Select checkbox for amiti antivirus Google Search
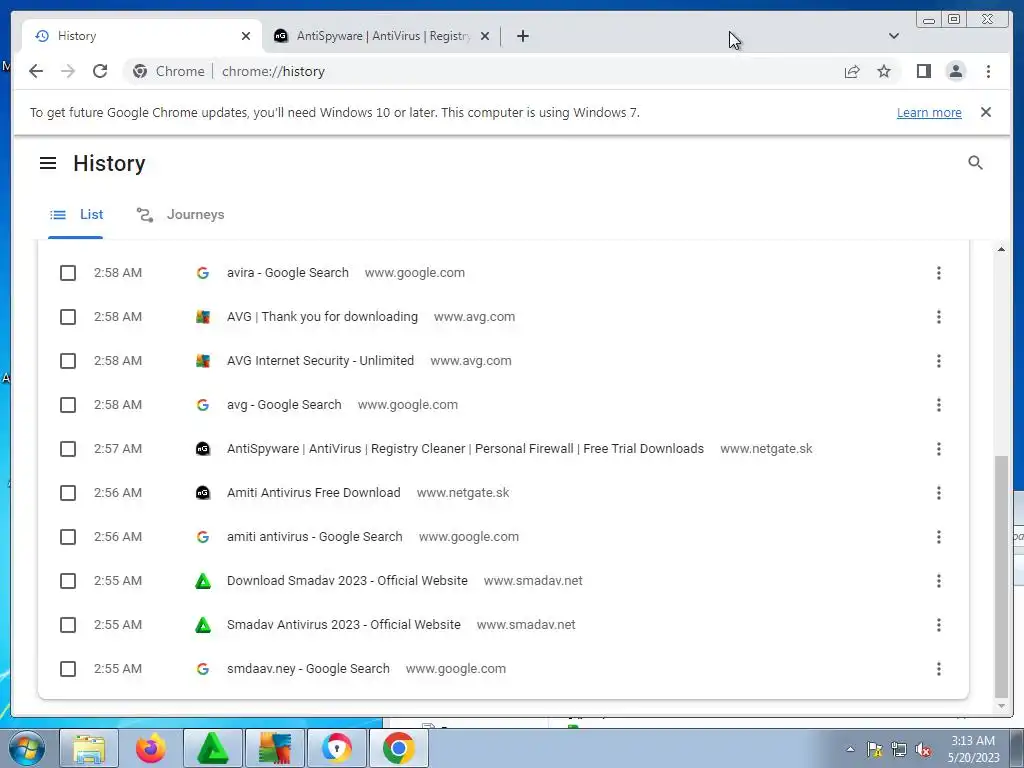This screenshot has width=1024, height=768. pos(68,537)
